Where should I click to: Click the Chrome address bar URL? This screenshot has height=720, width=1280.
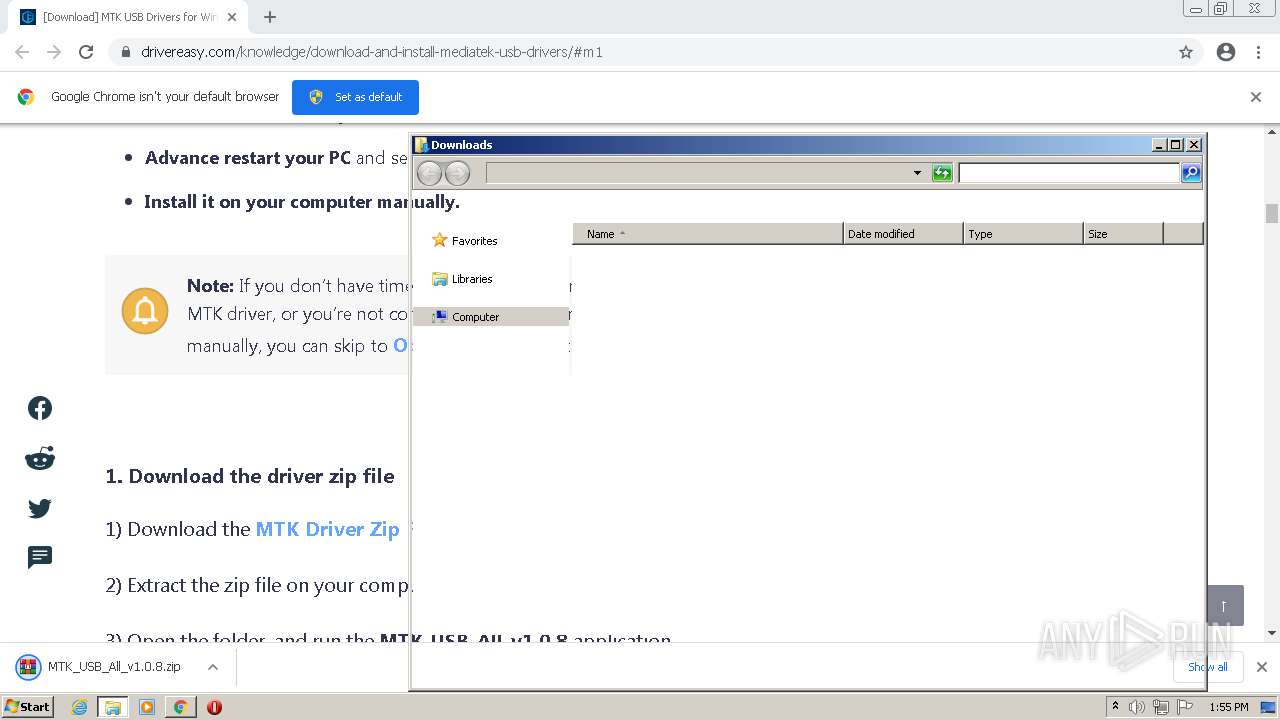[x=372, y=52]
